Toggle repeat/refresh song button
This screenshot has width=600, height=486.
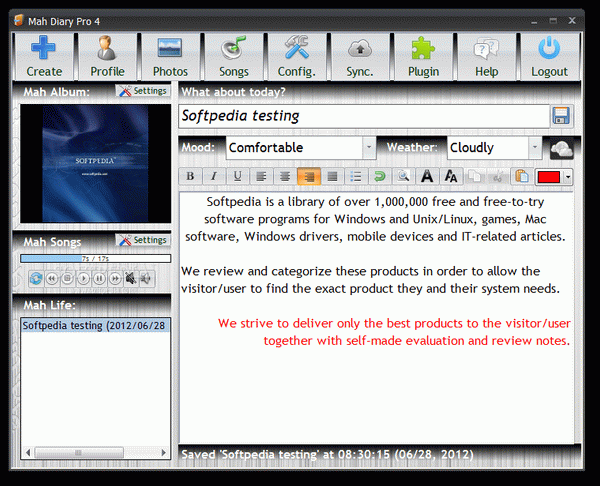coord(36,278)
